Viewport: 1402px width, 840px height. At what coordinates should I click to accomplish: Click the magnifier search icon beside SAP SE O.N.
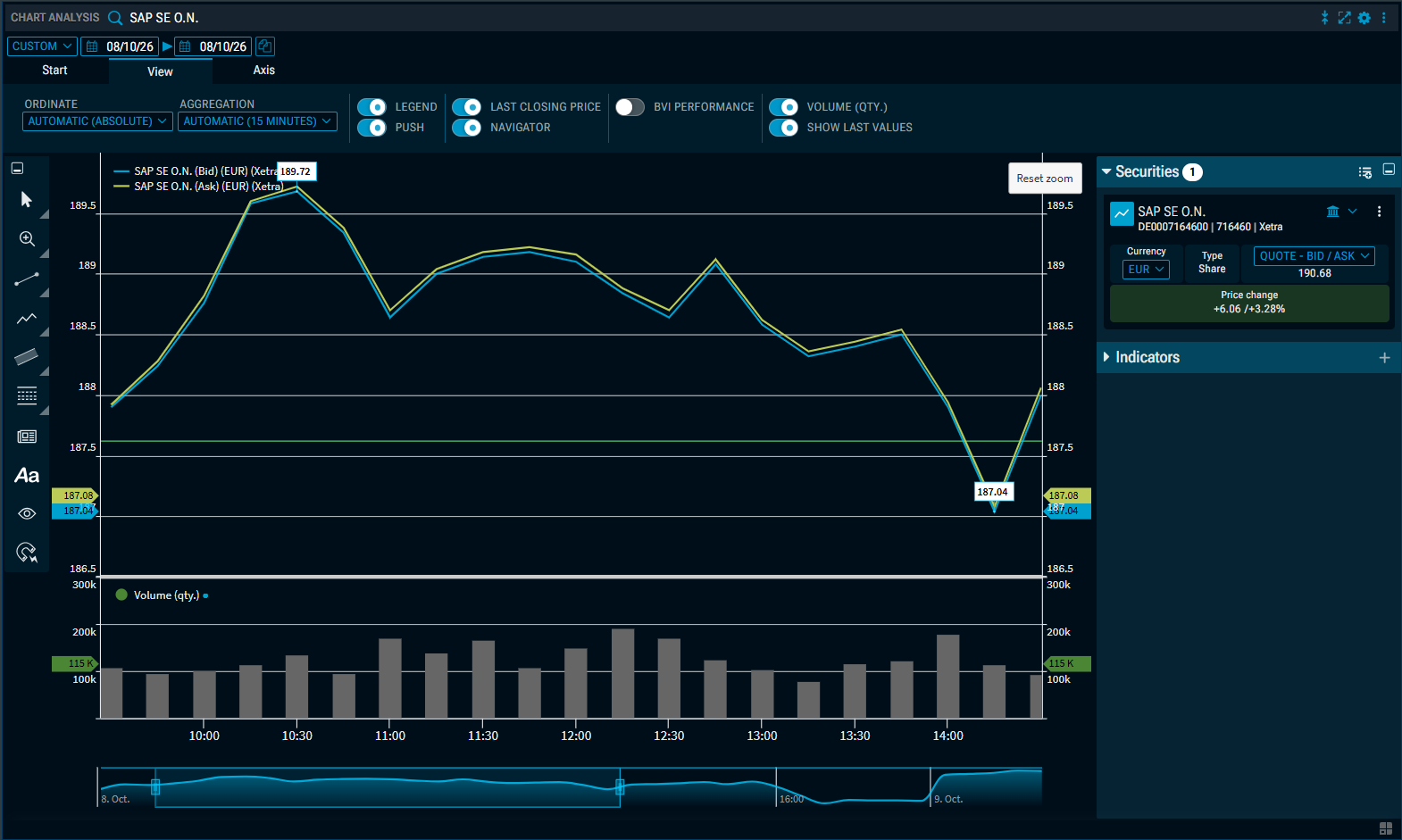(x=115, y=18)
